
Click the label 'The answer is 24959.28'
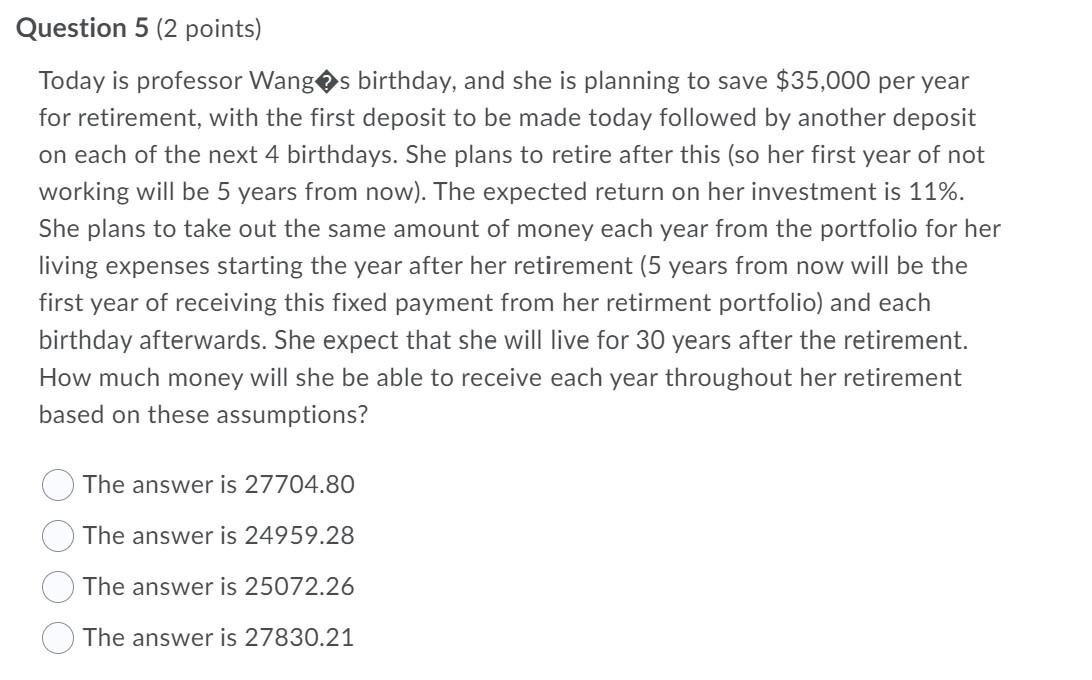[222, 536]
